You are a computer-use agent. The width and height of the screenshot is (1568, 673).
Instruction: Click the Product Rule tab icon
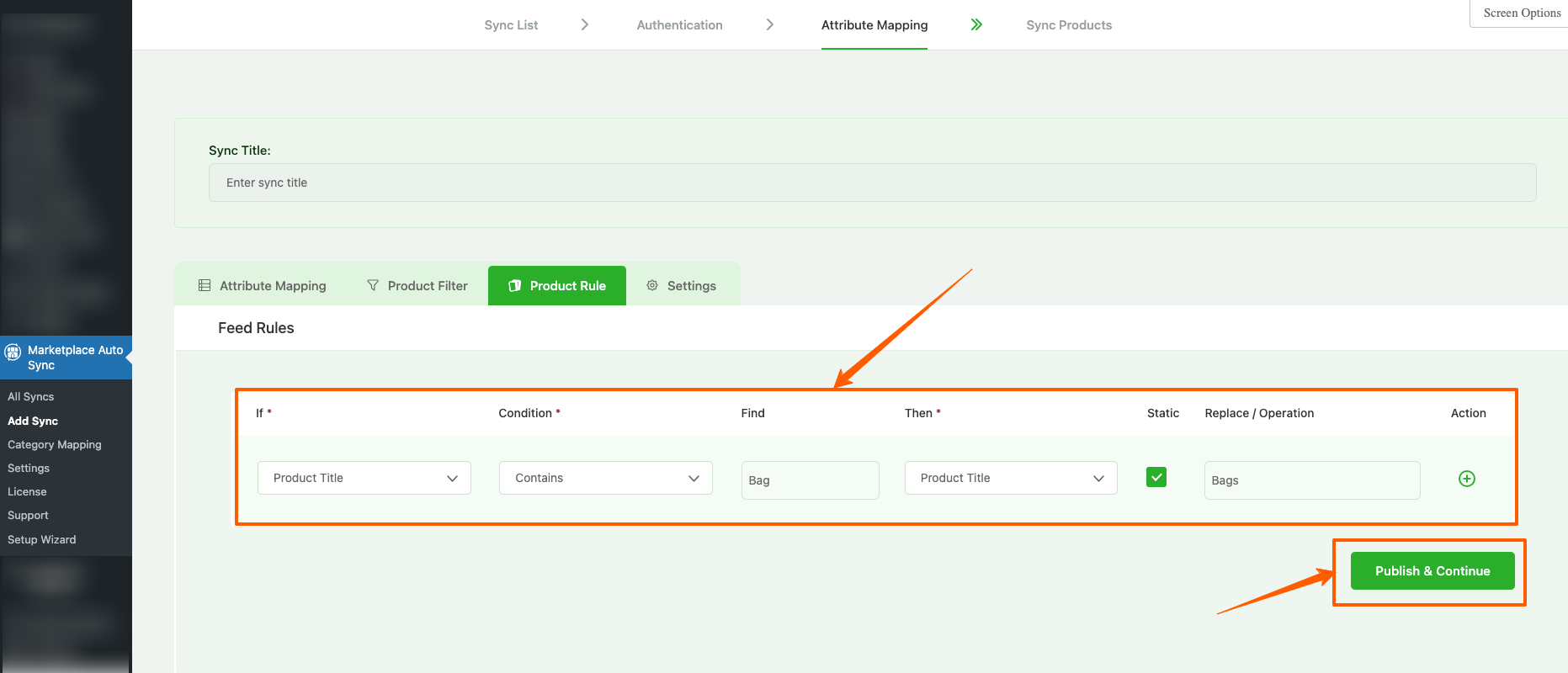coord(515,286)
